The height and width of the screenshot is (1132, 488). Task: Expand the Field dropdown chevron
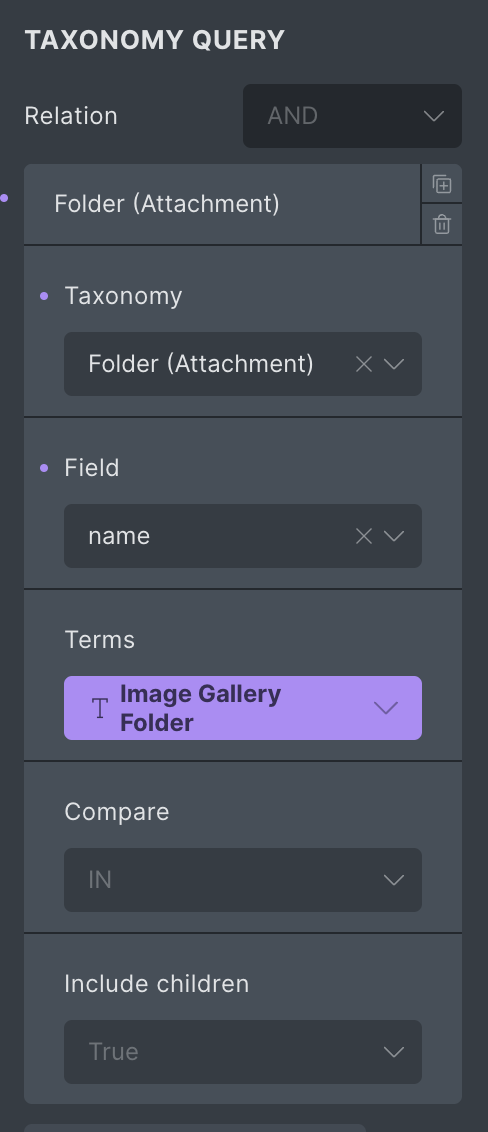click(x=394, y=536)
